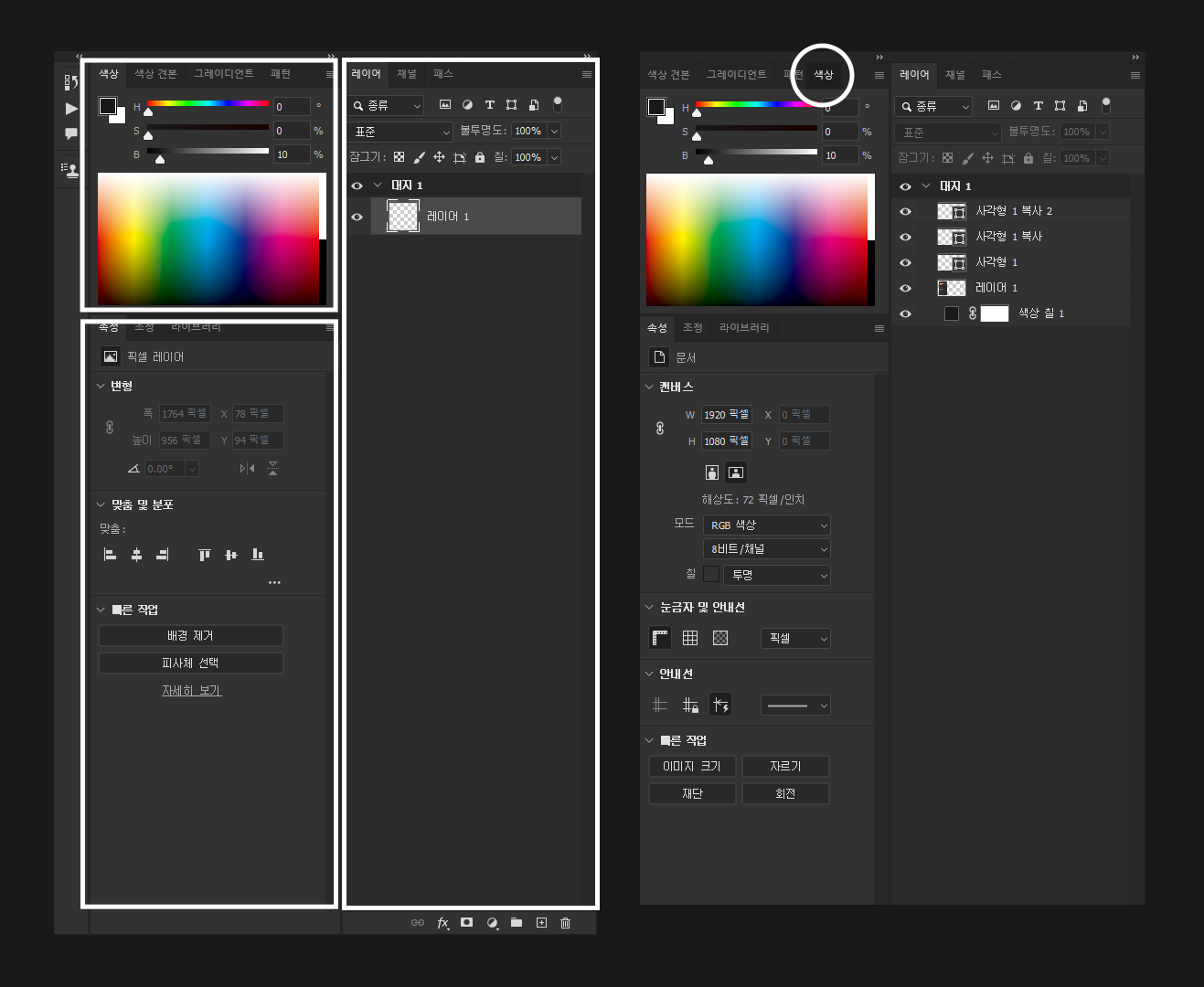Open the 투명 fill dropdown
Image resolution: width=1204 pixels, height=987 pixels.
pos(777,576)
